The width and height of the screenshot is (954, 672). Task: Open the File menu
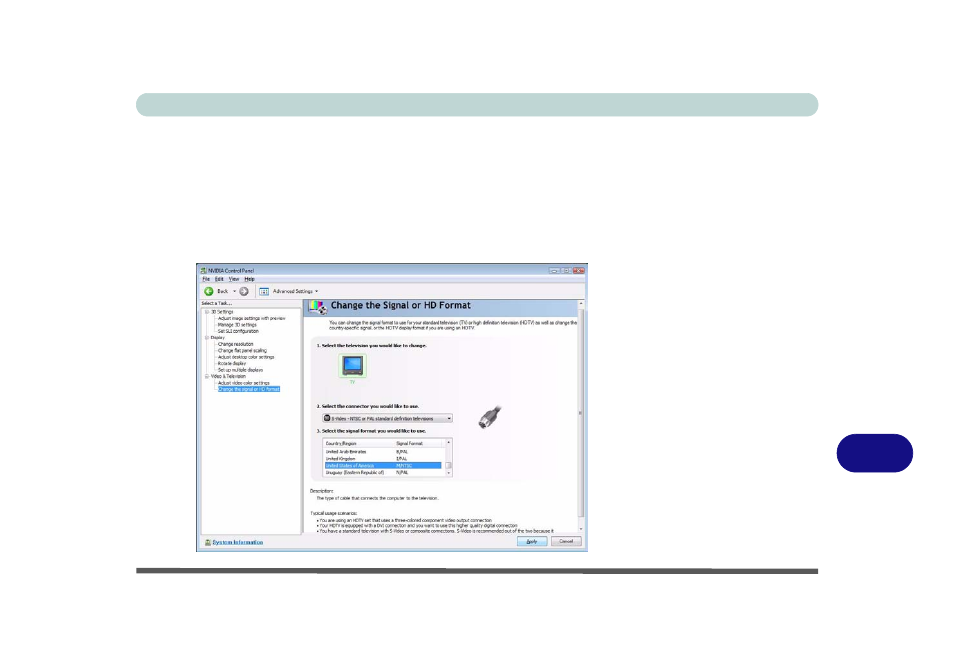pos(206,279)
